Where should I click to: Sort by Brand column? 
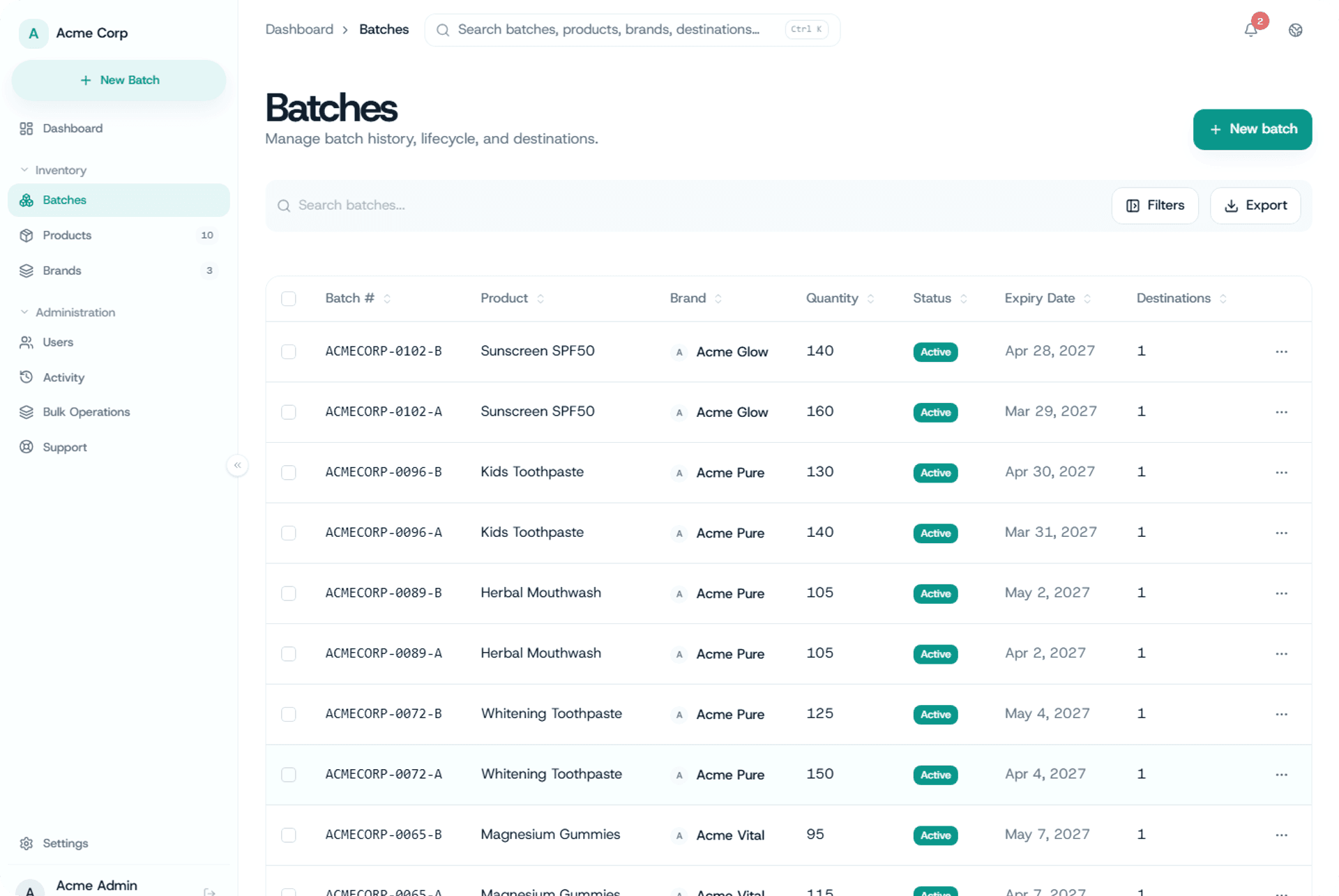pyautogui.click(x=695, y=298)
